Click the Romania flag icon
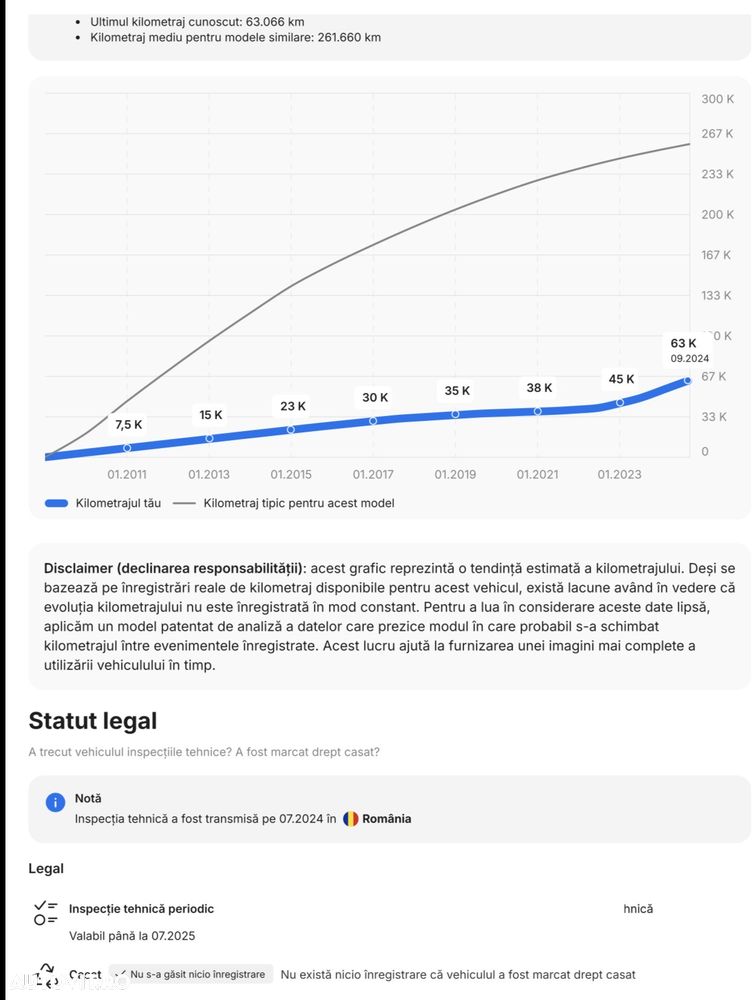 coord(350,819)
